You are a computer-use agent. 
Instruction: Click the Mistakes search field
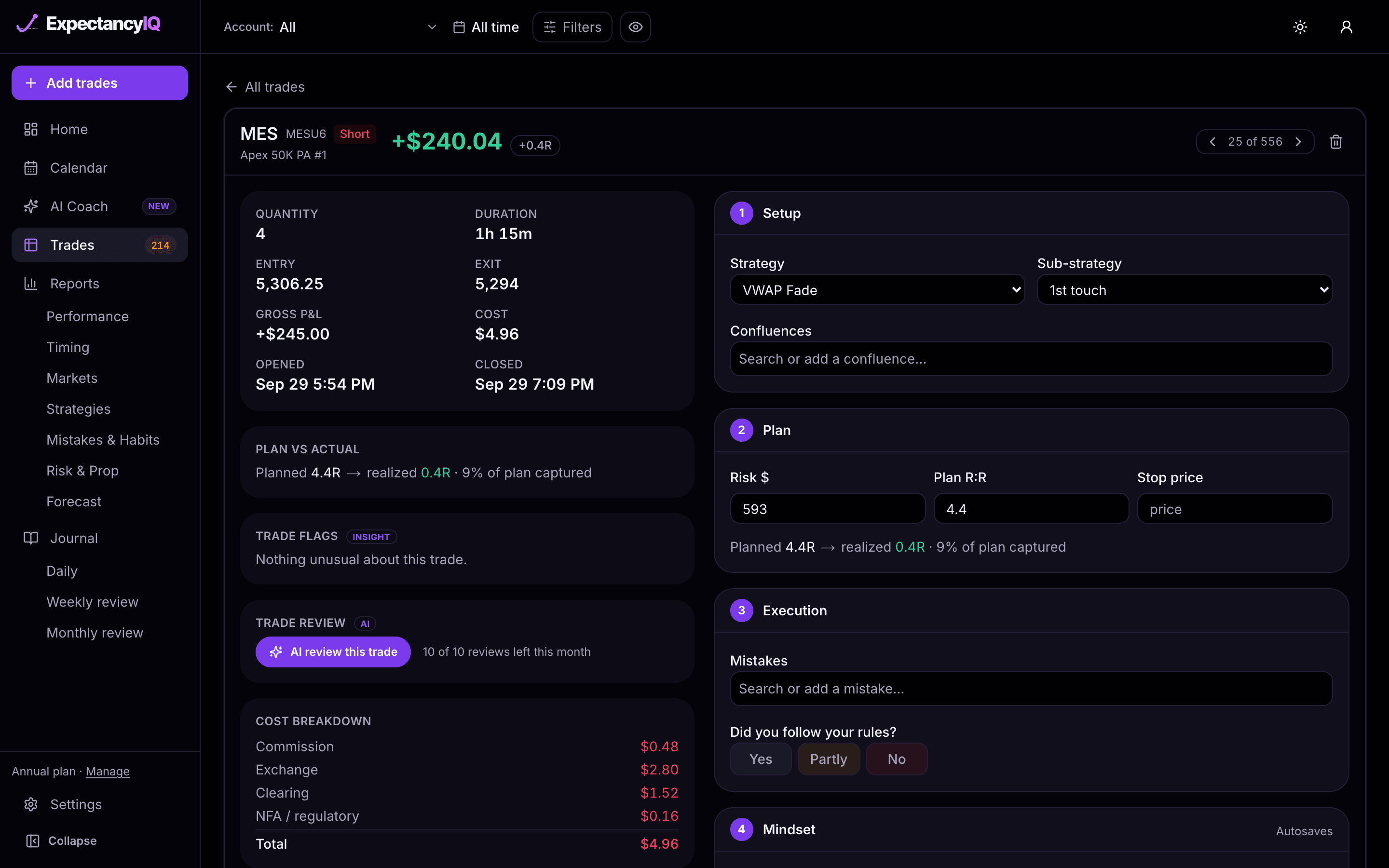pos(1031,688)
